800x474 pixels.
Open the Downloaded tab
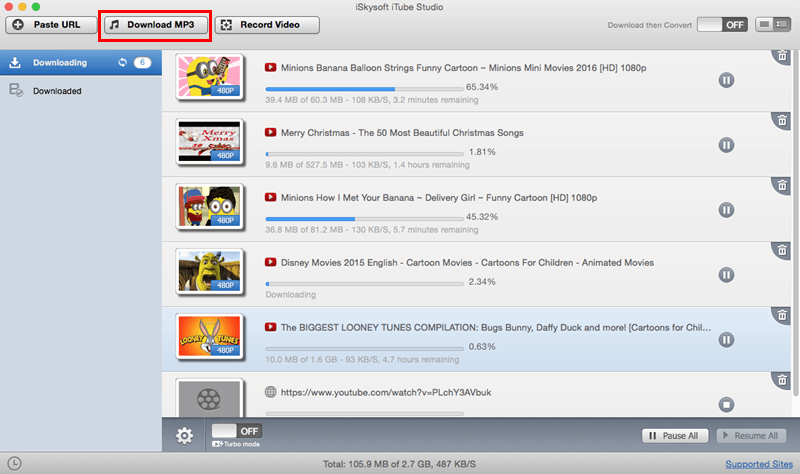(x=81, y=91)
